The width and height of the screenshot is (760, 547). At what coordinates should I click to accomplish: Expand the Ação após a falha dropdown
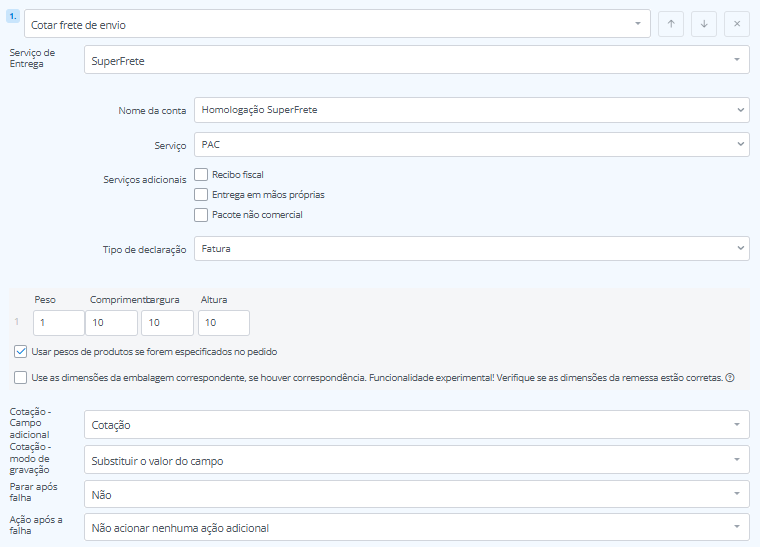416,527
